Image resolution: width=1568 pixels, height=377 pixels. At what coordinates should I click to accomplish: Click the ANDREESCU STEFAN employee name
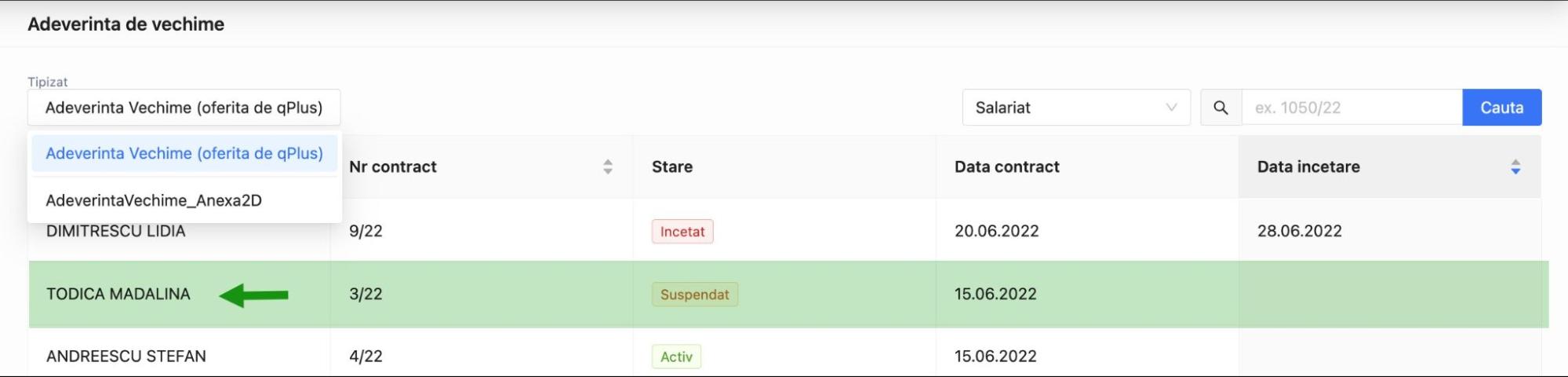pyautogui.click(x=126, y=356)
